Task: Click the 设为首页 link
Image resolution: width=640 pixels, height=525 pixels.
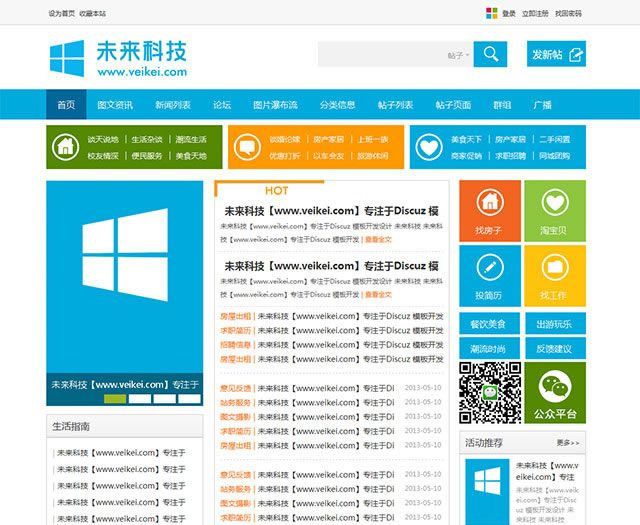Action: tap(62, 13)
